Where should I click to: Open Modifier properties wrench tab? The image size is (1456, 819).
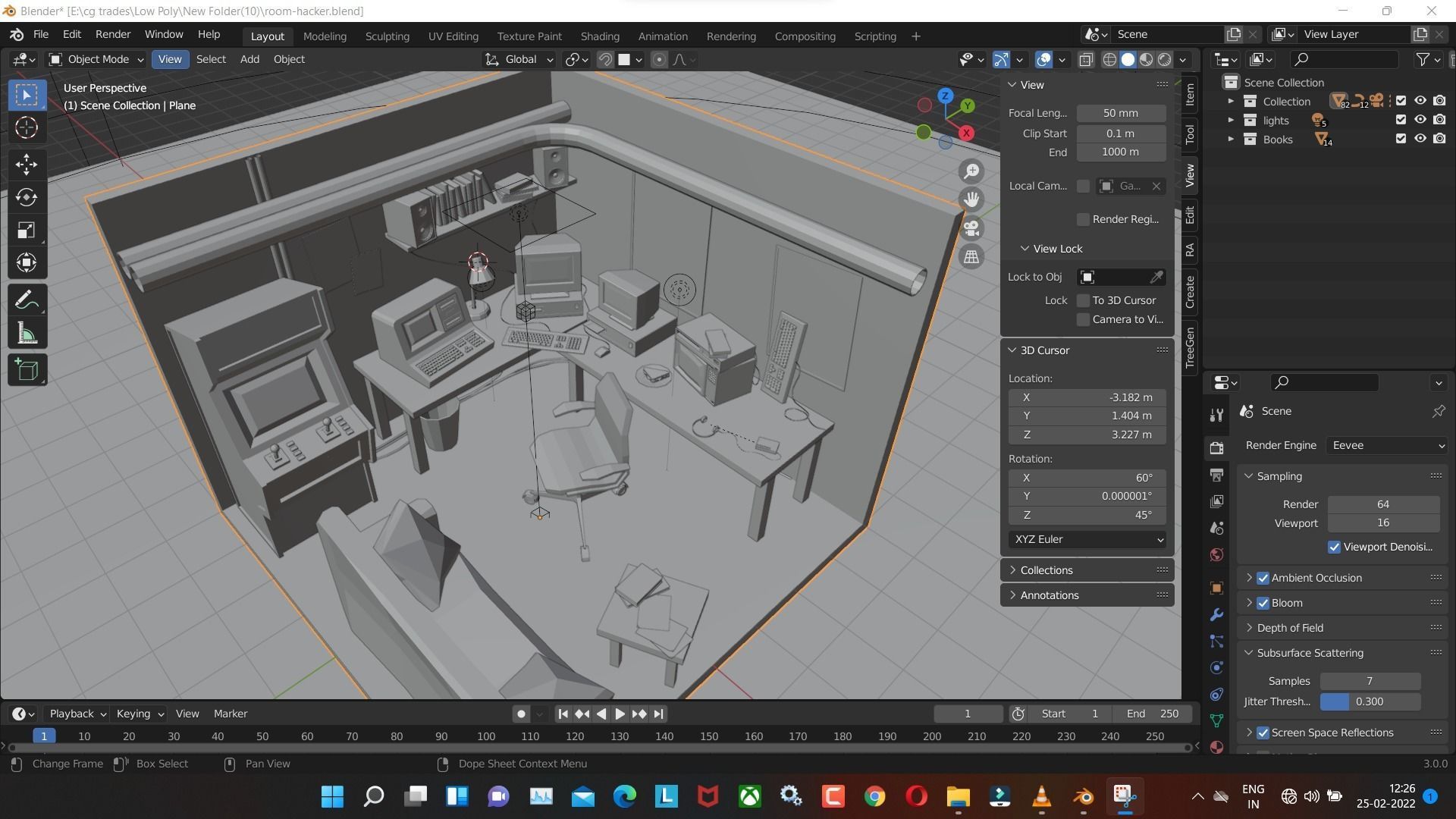coord(1216,615)
